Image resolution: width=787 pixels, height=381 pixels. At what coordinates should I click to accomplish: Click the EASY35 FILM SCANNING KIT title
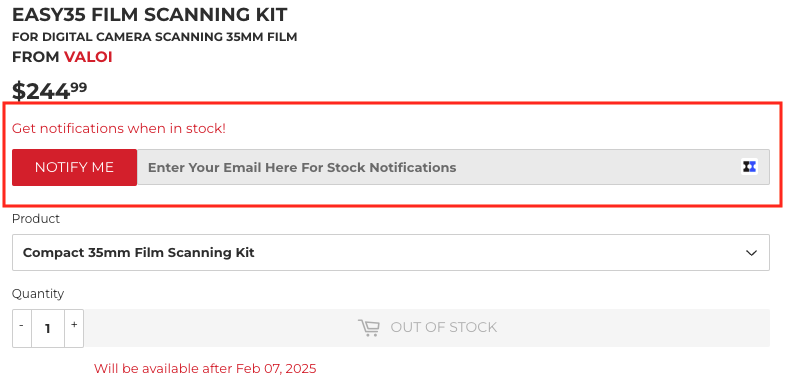[150, 15]
